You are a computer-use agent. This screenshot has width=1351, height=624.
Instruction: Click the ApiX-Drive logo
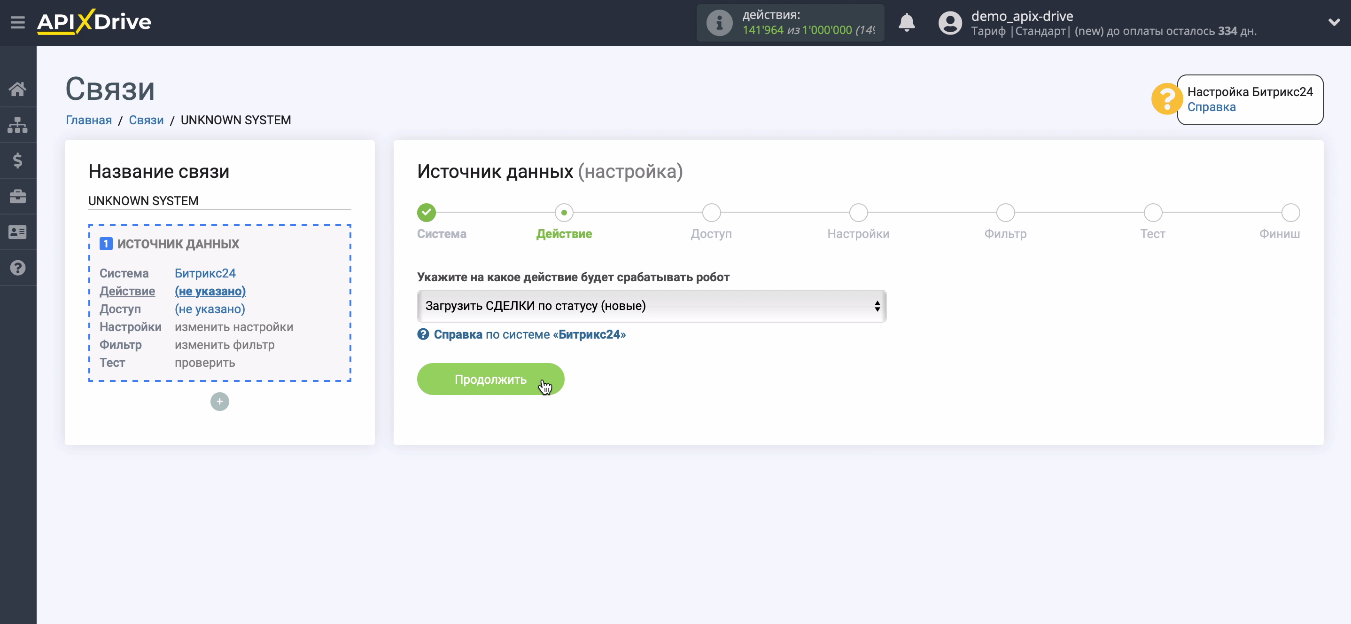[94, 22]
